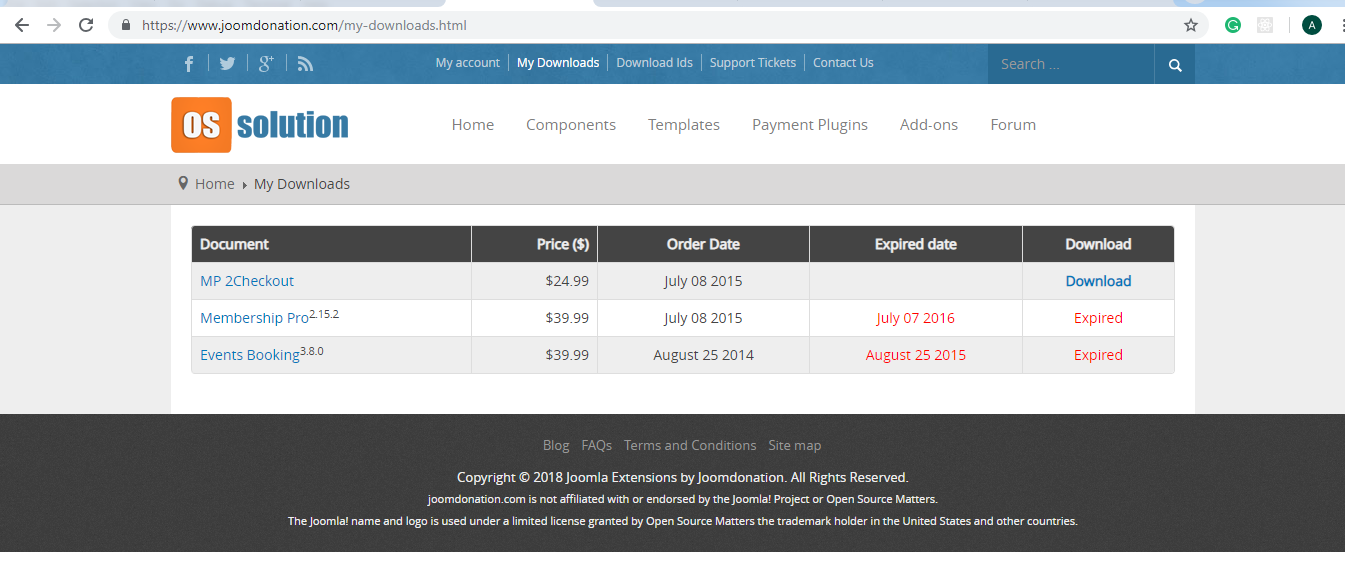
Task: Open the Facebook social icon
Action: coord(189,63)
